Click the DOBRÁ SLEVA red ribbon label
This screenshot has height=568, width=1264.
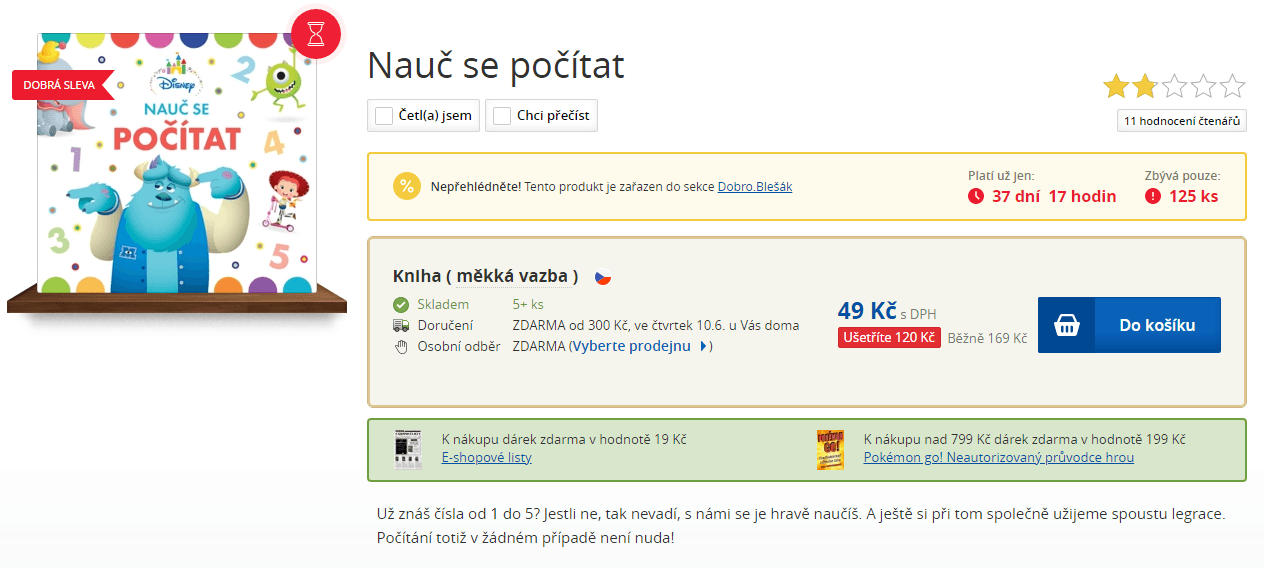pyautogui.click(x=61, y=85)
